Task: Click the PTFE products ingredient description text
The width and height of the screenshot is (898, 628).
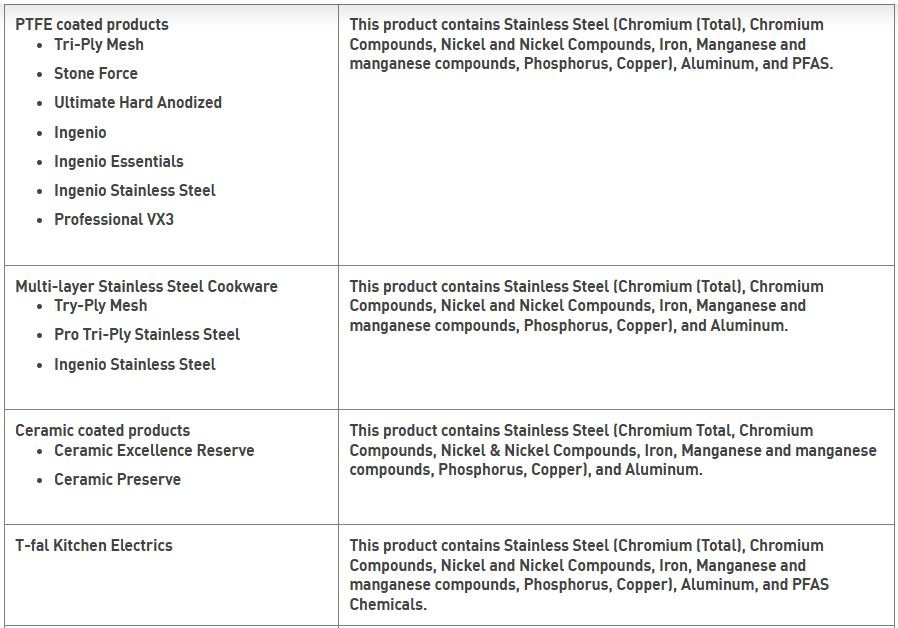Action: (590, 44)
